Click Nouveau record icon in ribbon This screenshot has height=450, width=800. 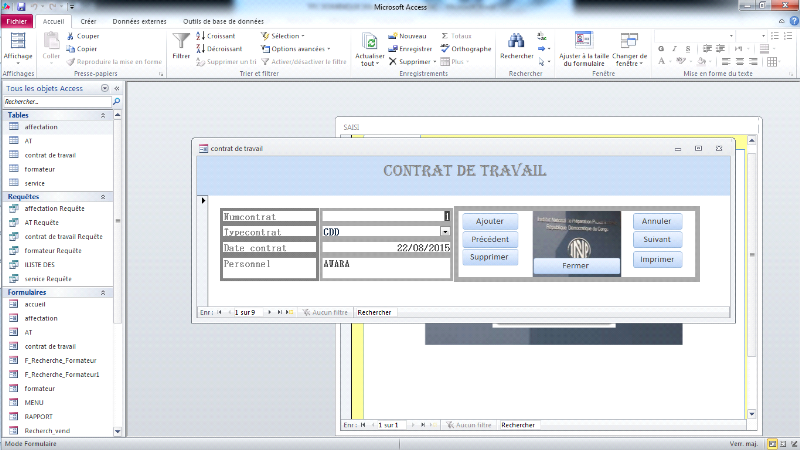click(x=393, y=35)
